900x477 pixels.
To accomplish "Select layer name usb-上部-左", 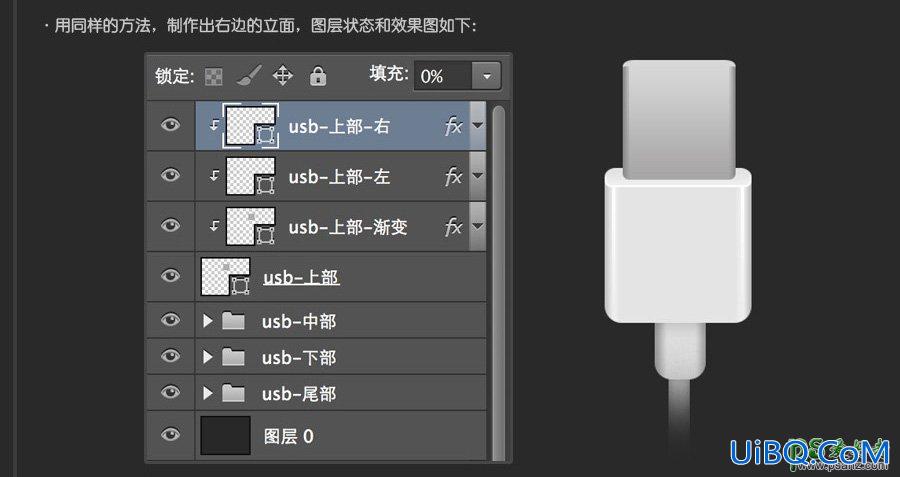I will click(339, 177).
